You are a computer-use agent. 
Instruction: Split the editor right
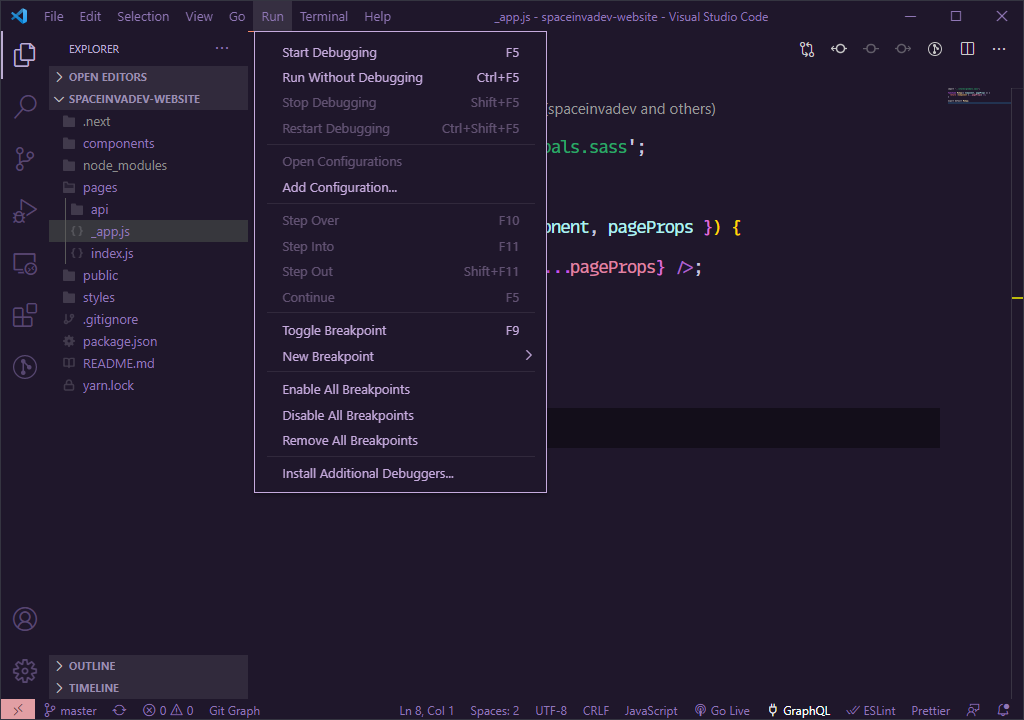(x=967, y=49)
